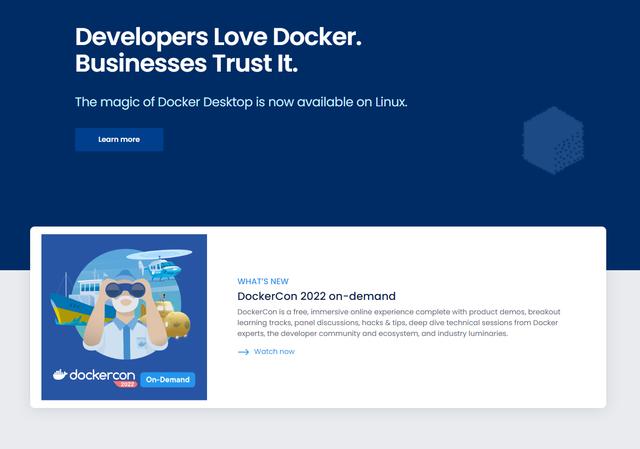Click the Developers Love Docker headline

[218, 50]
